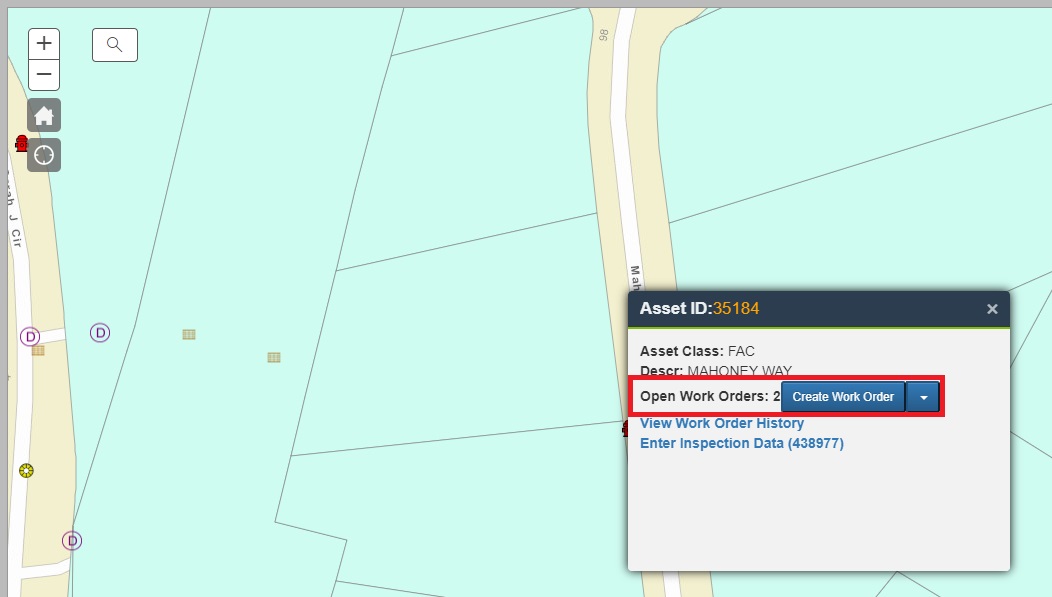
Task: Click the purple D marker at bottom left
Action: pyautogui.click(x=71, y=541)
